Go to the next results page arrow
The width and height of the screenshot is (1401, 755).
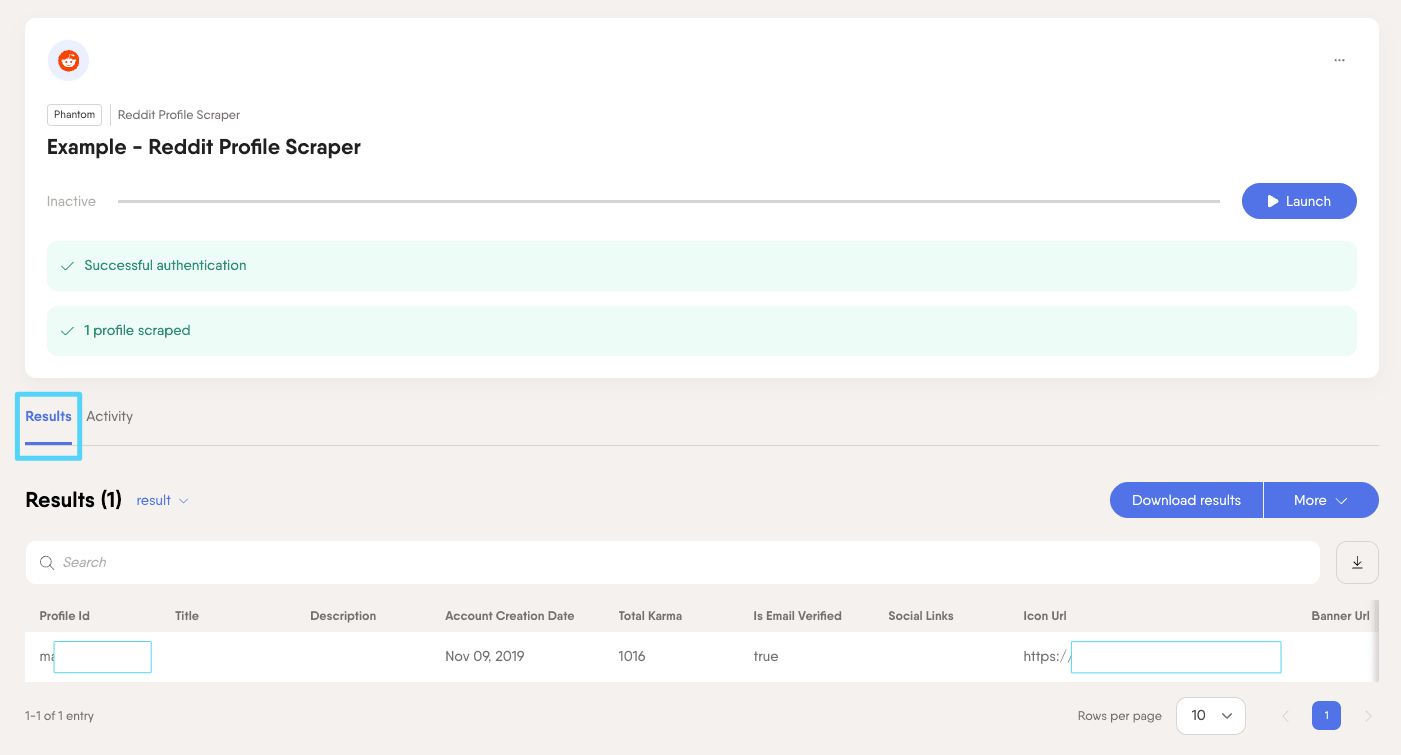click(1368, 715)
